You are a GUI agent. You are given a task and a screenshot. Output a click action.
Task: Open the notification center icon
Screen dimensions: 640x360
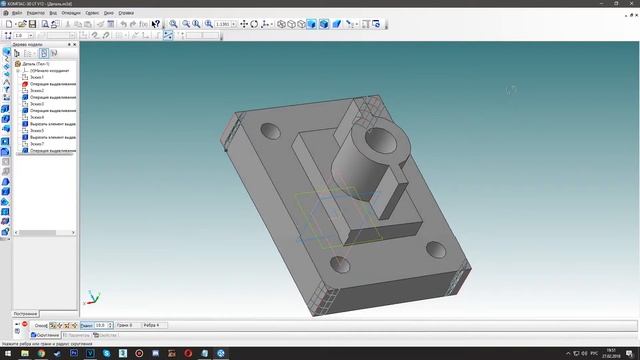pos(629,353)
